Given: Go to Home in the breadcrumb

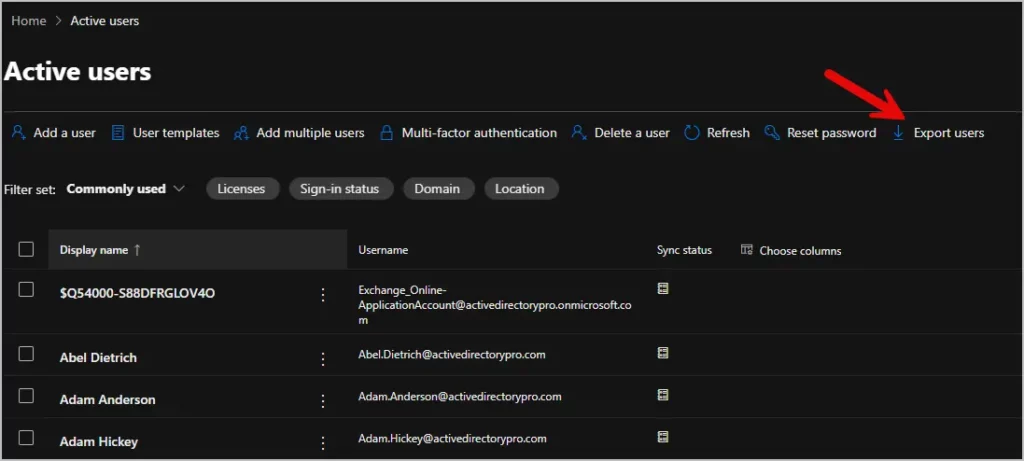Looking at the screenshot, I should [x=29, y=21].
